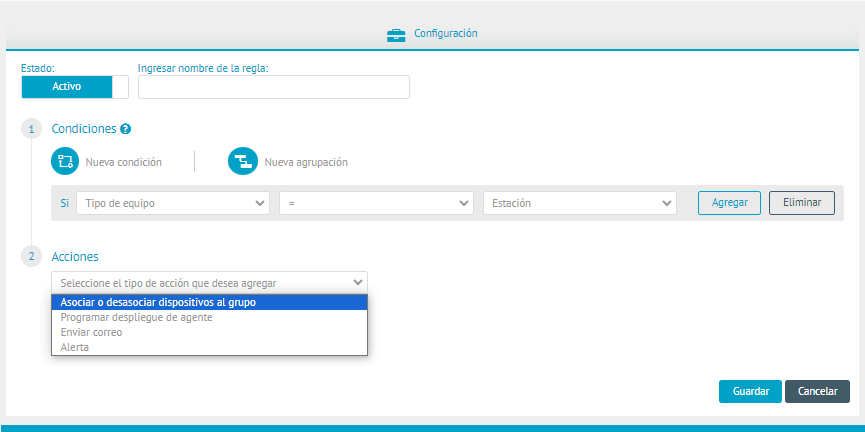The image size is (865, 432).
Task: Click the Ingresar nombre de la regla label
Action: [203, 68]
